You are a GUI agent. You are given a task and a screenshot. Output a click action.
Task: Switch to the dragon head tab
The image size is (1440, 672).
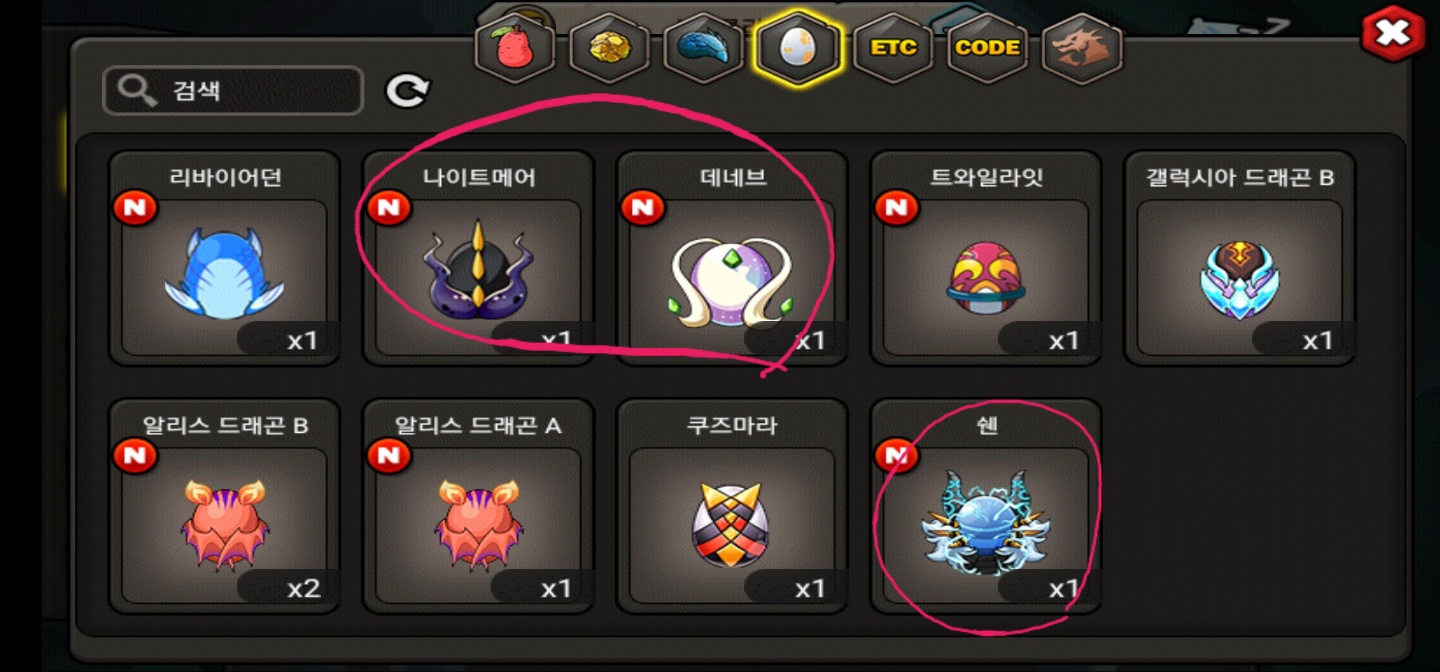click(x=1082, y=48)
